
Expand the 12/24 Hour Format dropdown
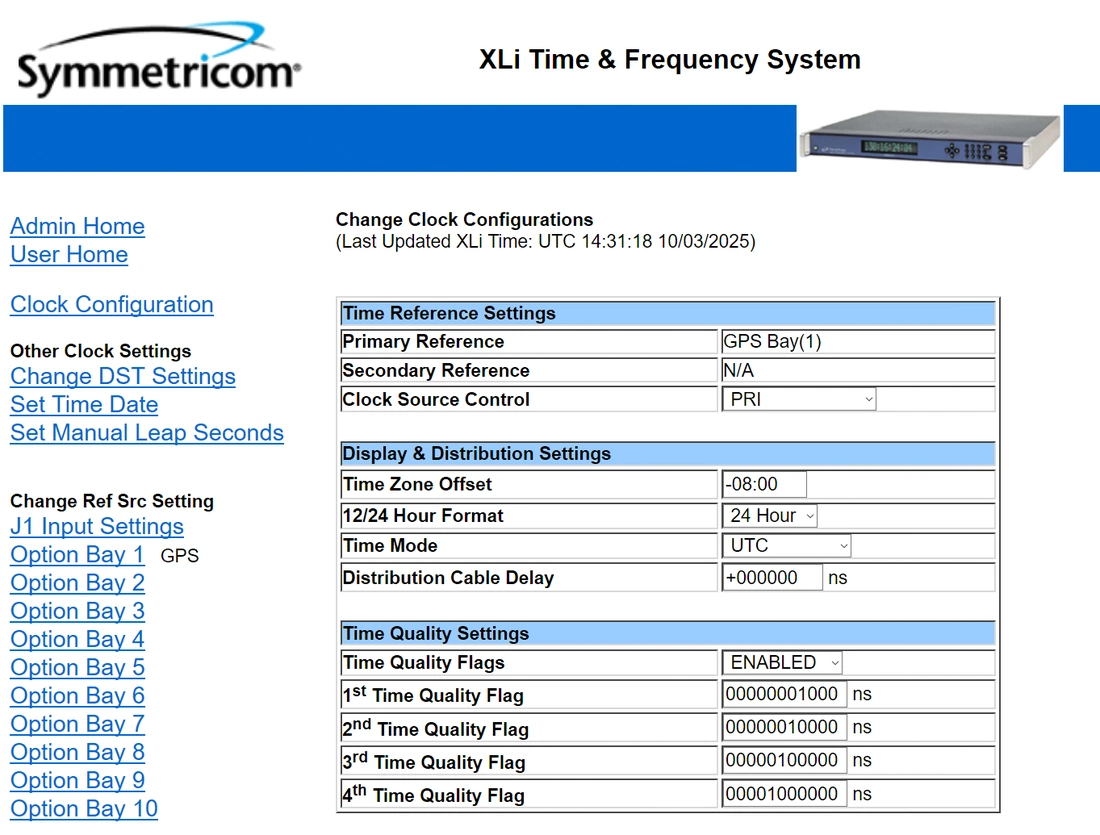pos(769,516)
